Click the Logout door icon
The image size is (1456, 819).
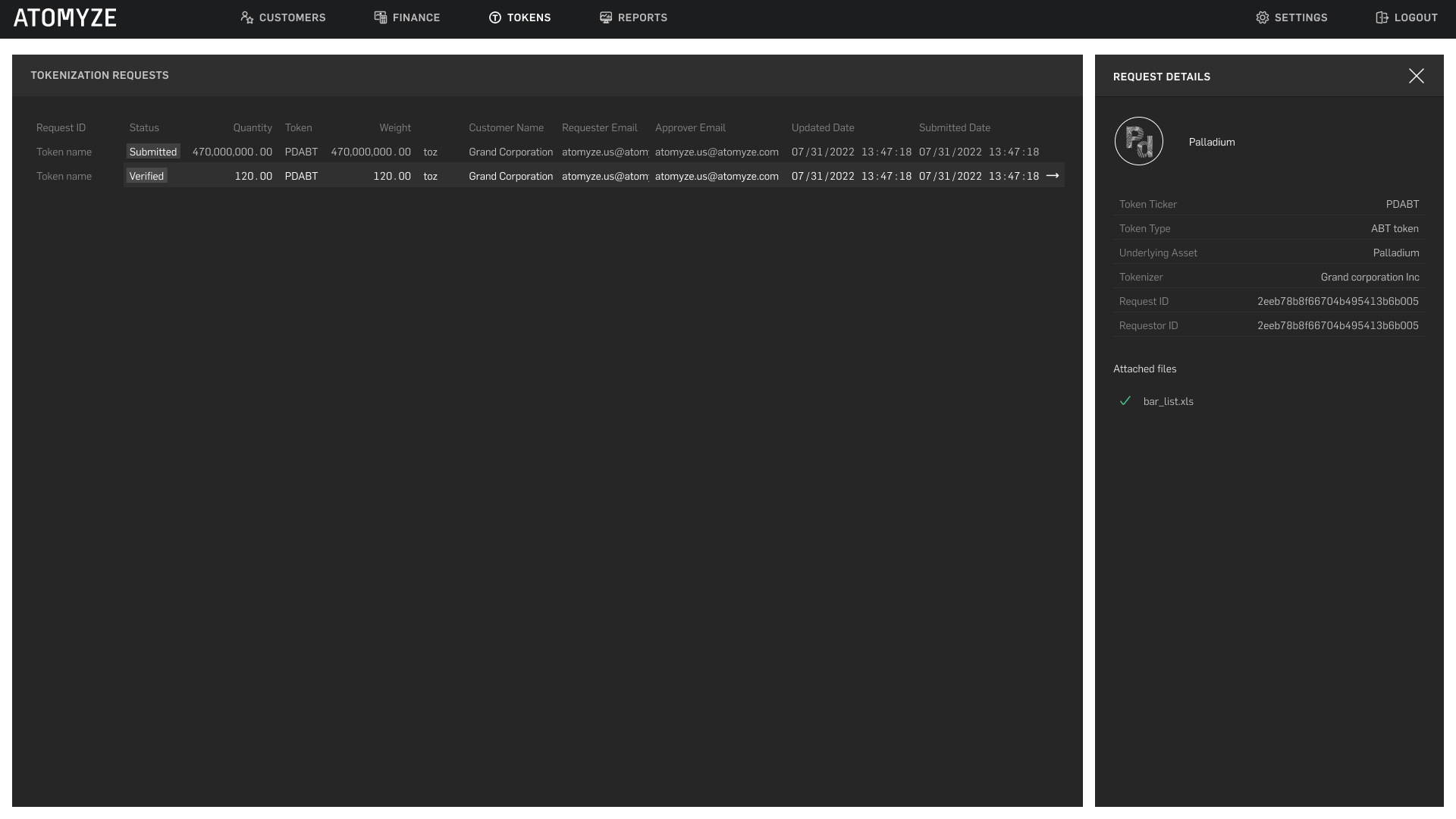pyautogui.click(x=1382, y=17)
